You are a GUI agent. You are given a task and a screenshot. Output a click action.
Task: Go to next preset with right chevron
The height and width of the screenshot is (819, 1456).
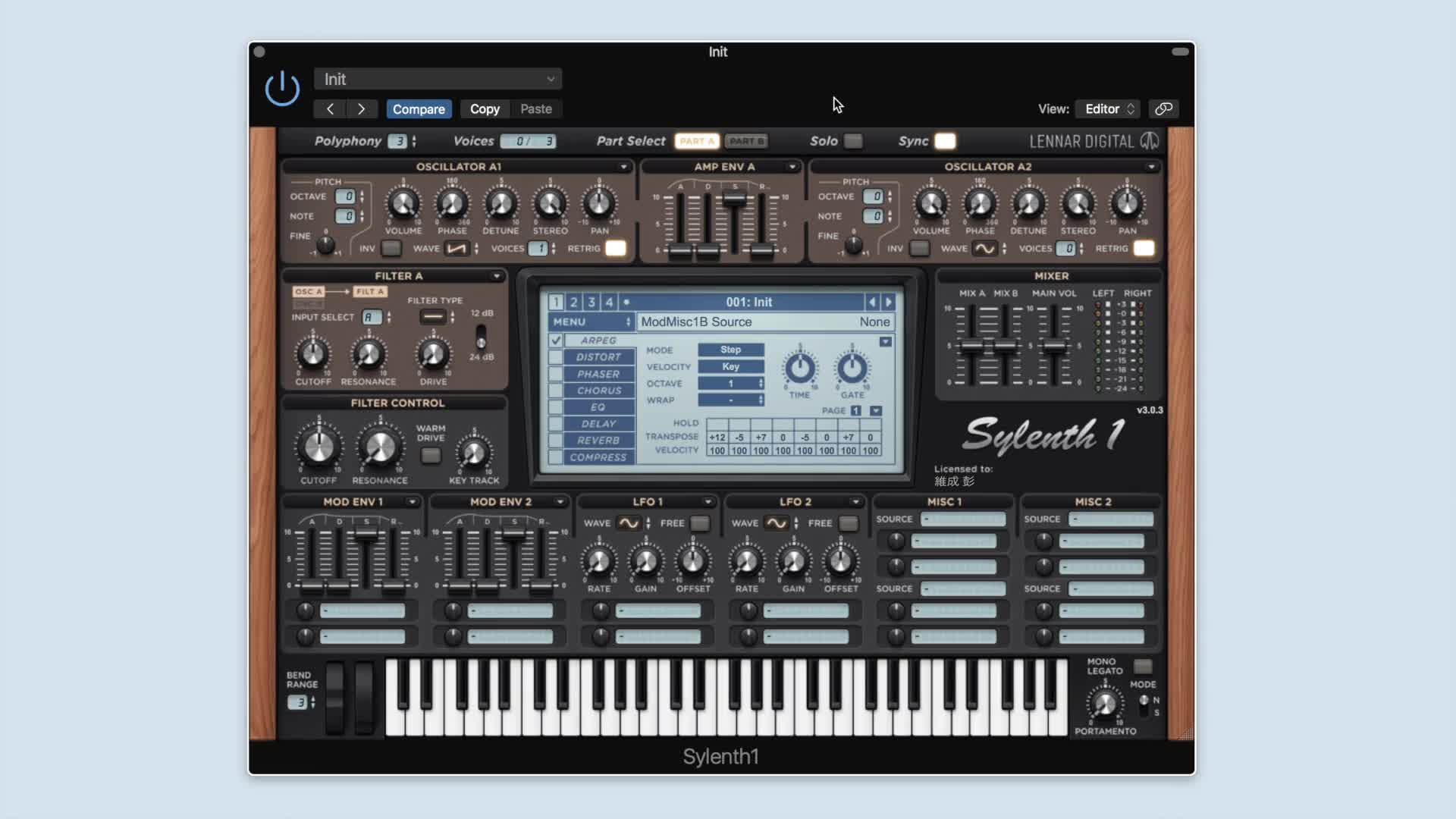[x=361, y=108]
